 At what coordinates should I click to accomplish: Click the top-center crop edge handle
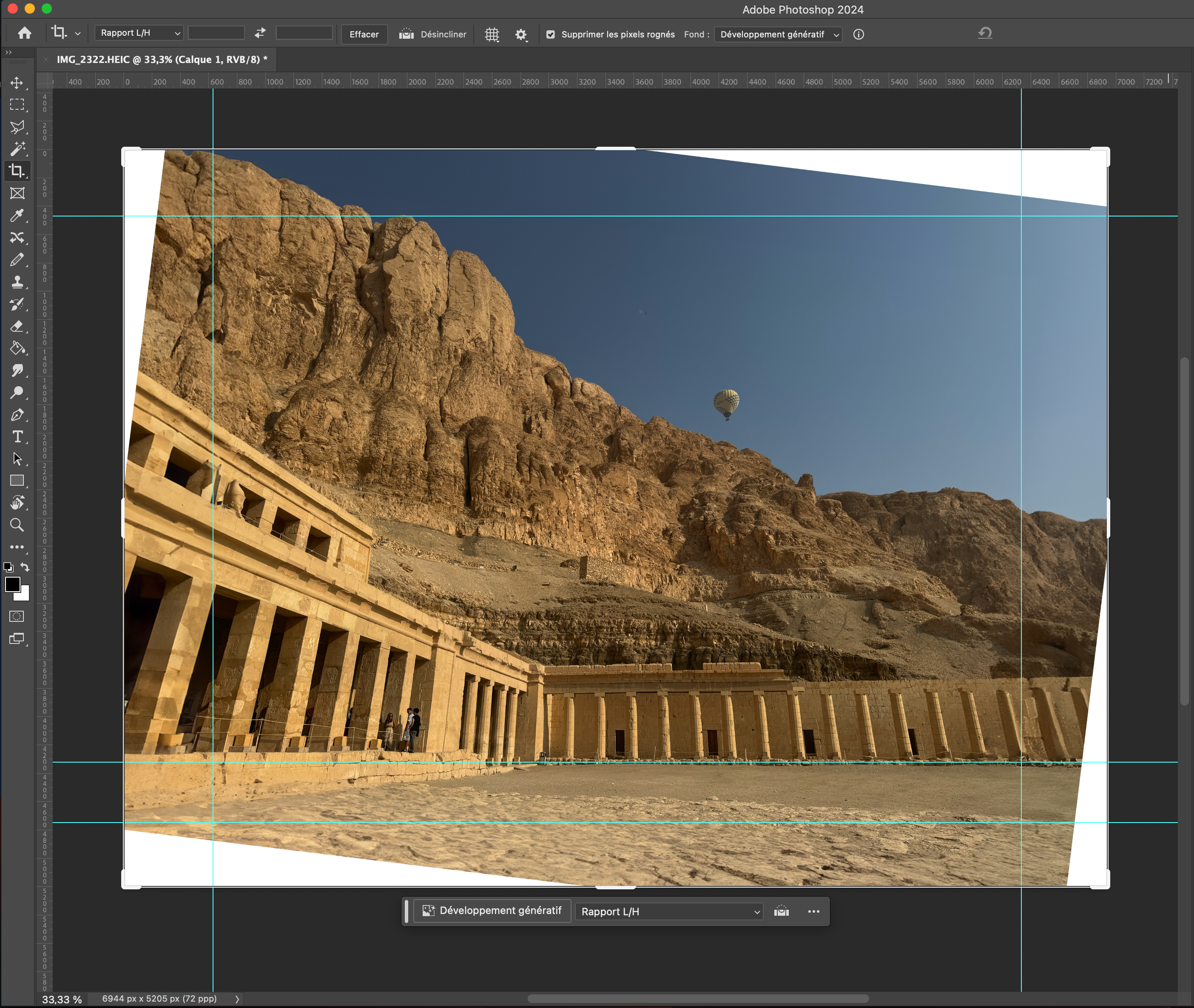pos(615,148)
